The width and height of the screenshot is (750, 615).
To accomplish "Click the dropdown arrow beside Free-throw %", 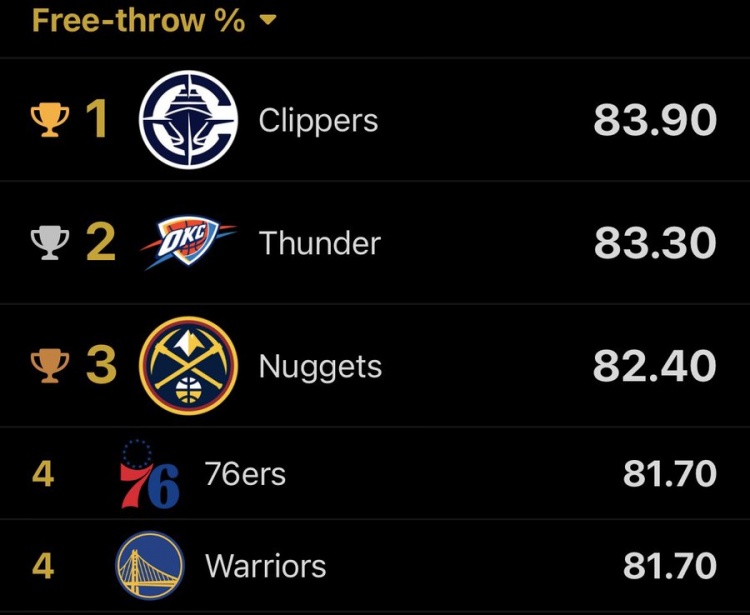I will (267, 21).
